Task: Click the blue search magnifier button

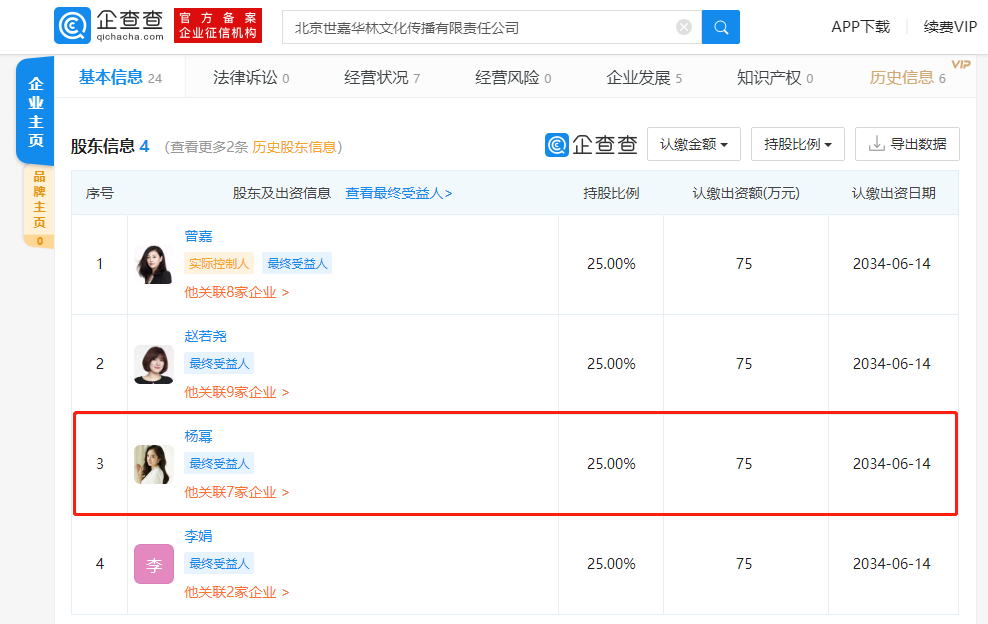Action: click(x=721, y=27)
